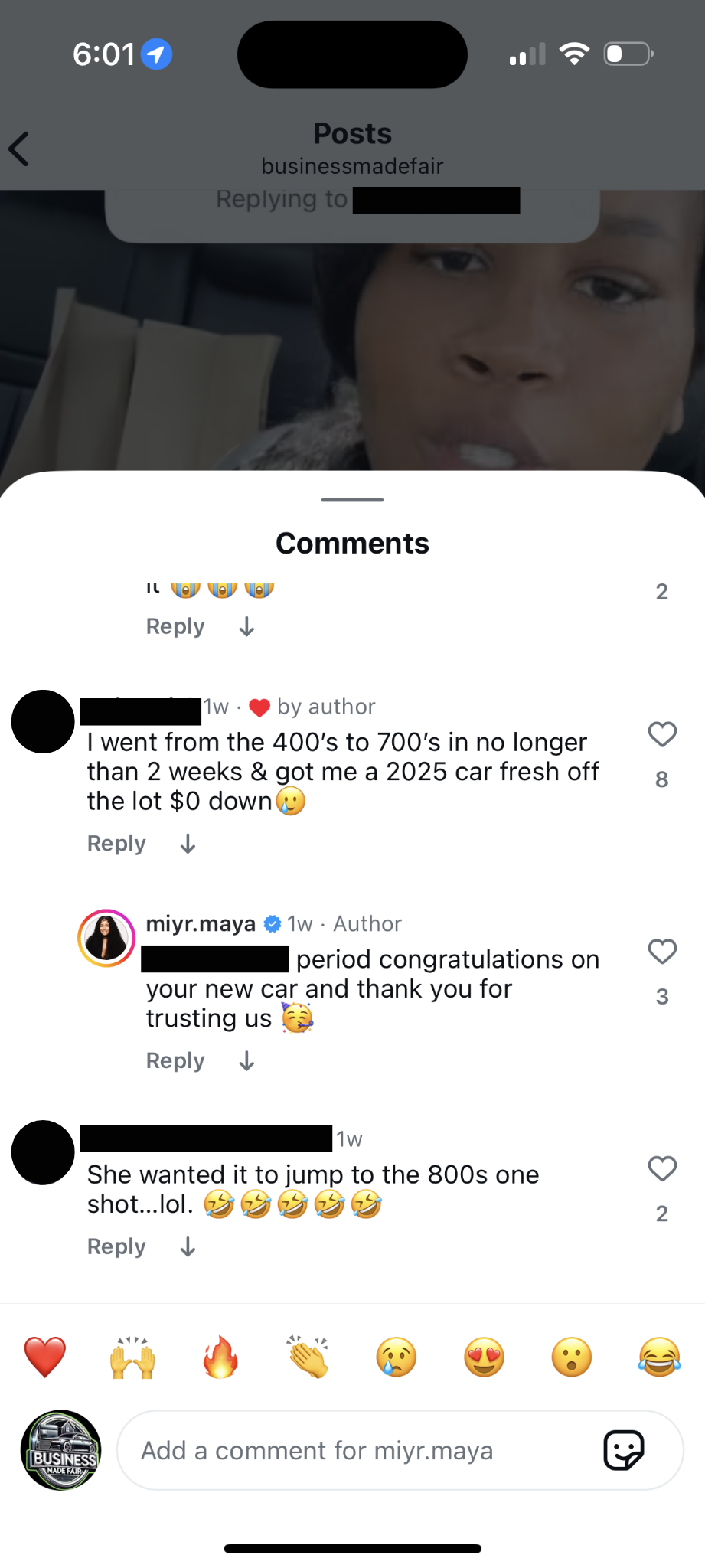
Task: Open the sticker/GIF picker in the comment box
Action: click(623, 1450)
